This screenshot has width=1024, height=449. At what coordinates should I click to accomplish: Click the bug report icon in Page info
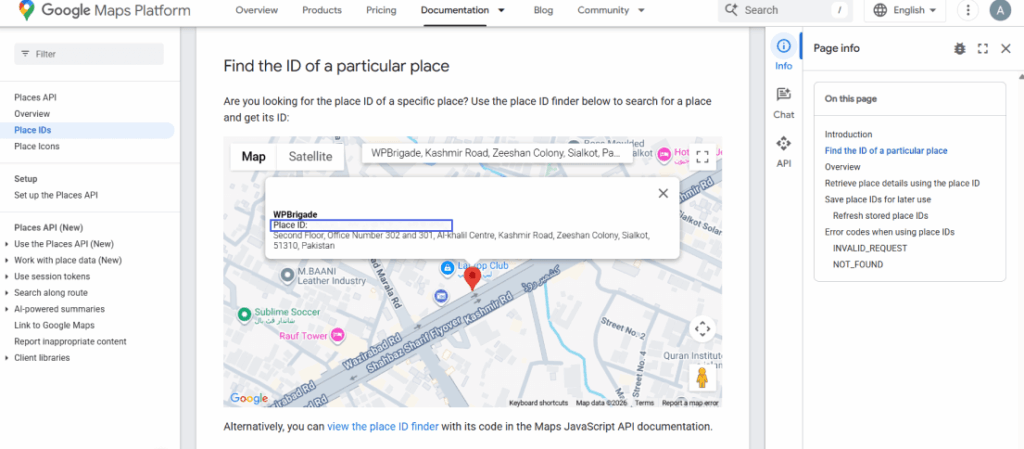pos(959,48)
